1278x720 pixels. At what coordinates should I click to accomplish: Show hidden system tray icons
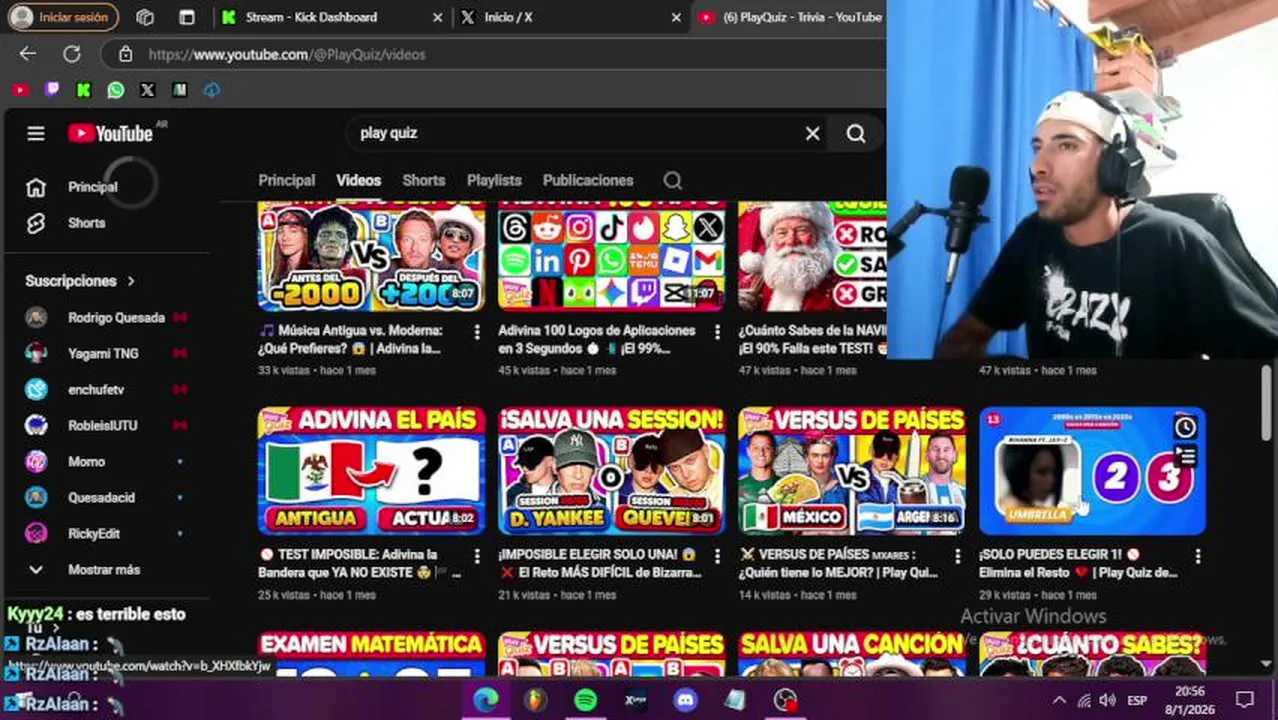coord(1060,700)
